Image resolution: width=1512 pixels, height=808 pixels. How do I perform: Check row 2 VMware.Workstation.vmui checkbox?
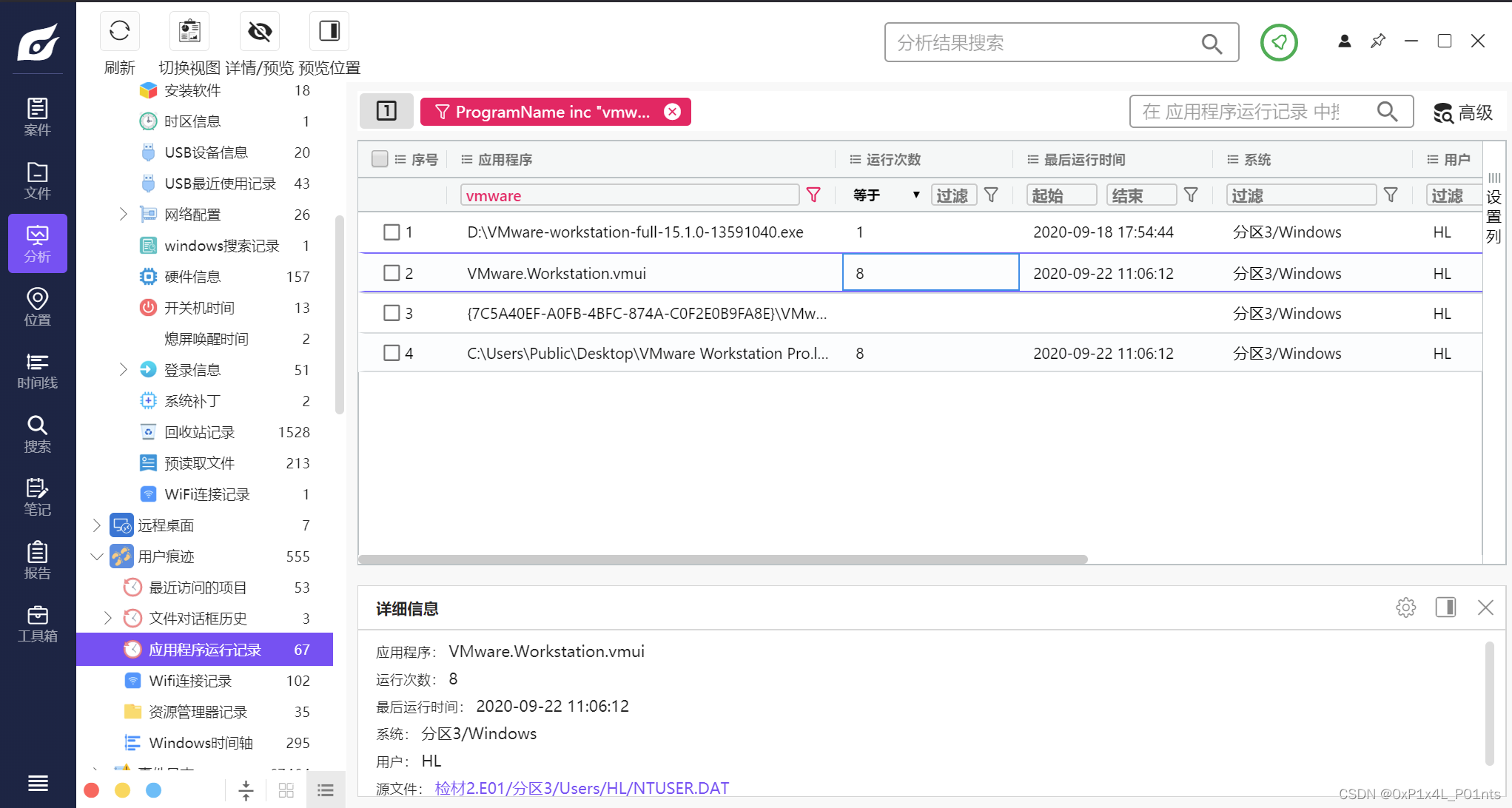point(392,273)
